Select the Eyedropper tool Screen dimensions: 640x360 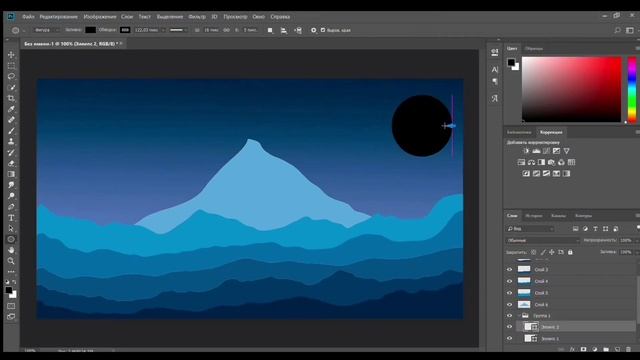coord(11,109)
